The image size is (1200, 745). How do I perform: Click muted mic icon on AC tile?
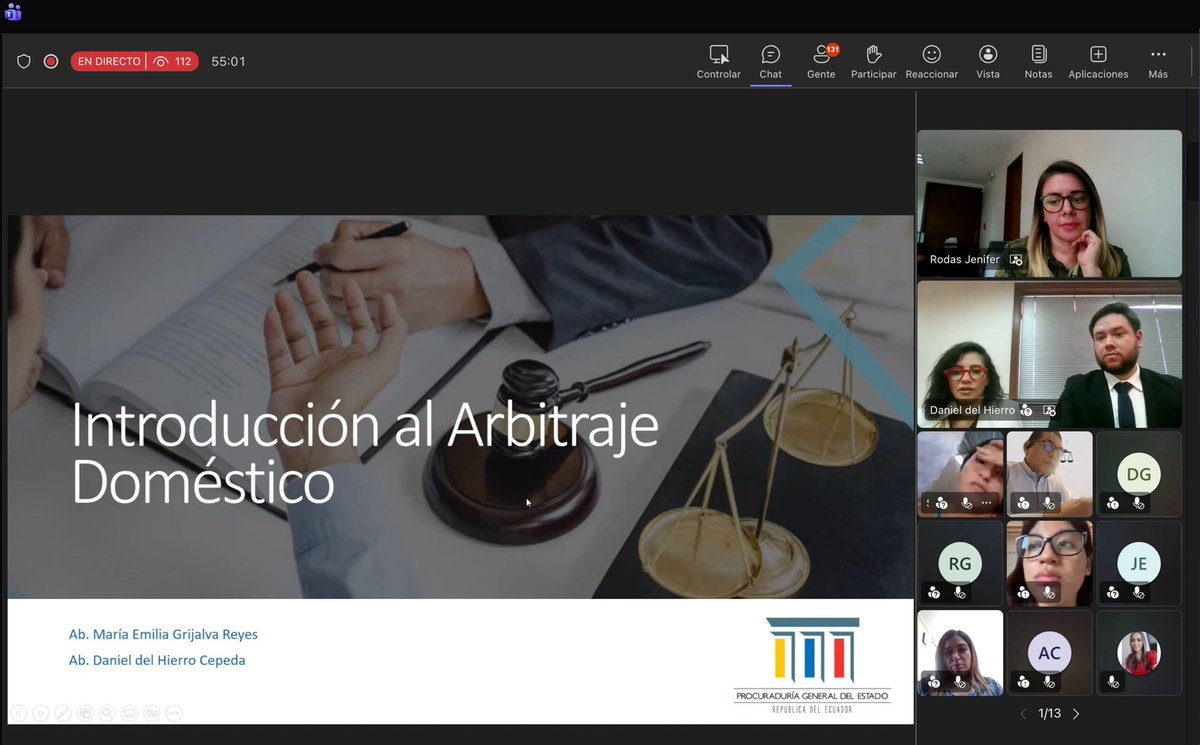(x=1049, y=682)
